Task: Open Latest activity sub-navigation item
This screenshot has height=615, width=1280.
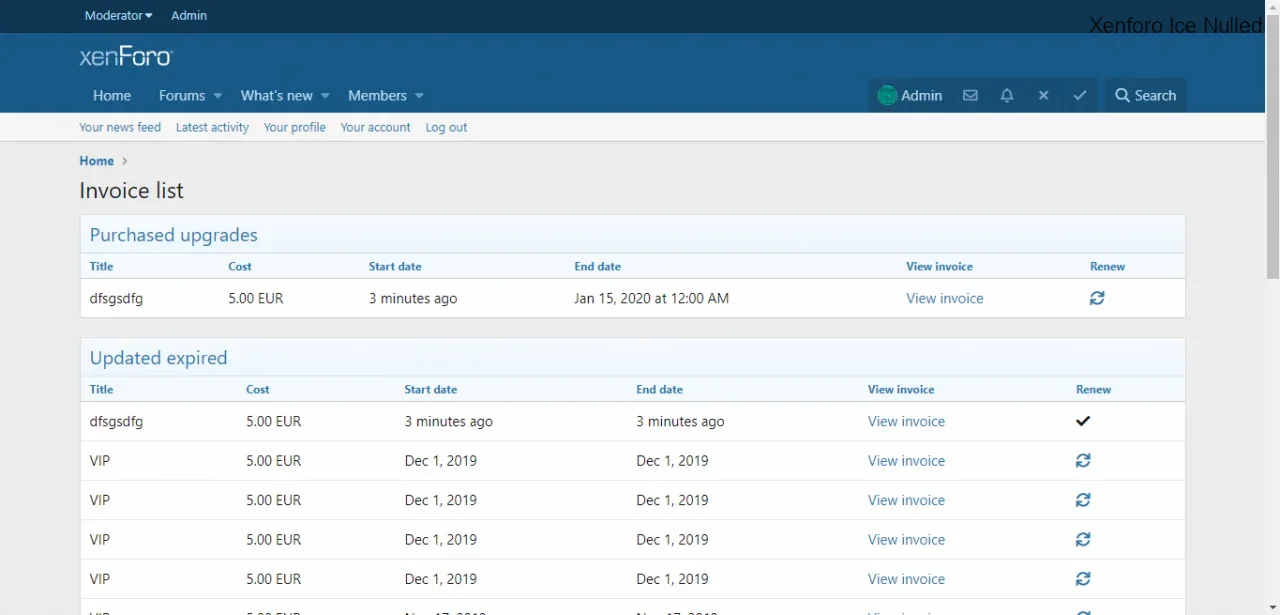Action: coord(212,127)
